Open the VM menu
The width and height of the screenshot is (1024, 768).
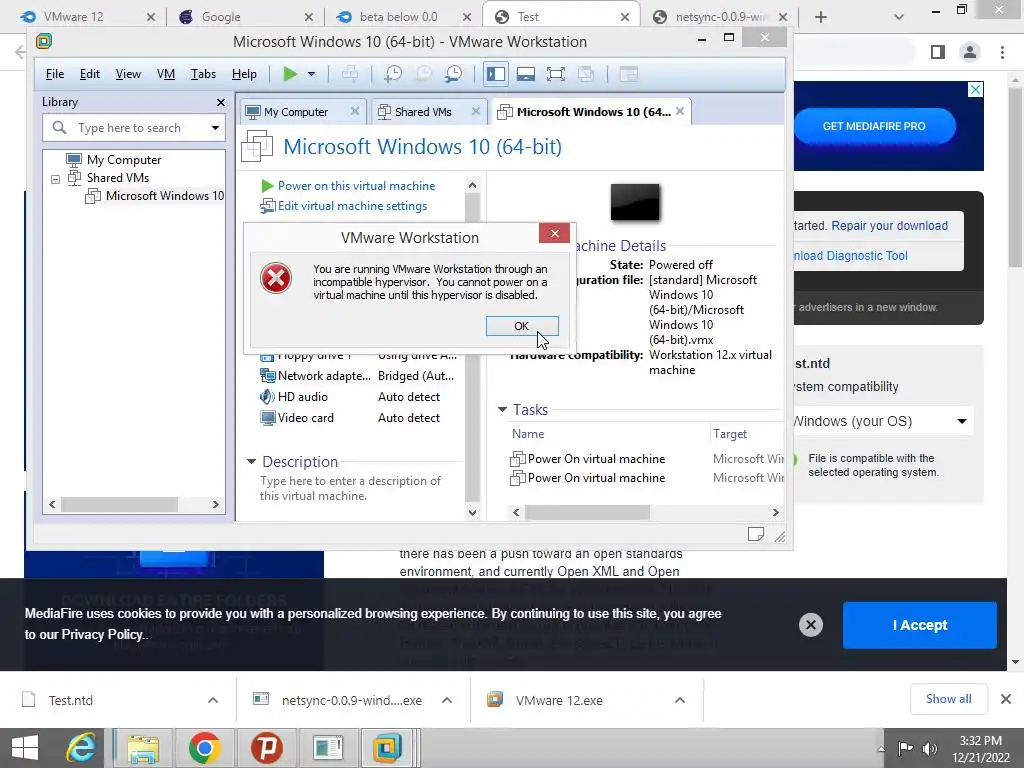click(x=166, y=74)
